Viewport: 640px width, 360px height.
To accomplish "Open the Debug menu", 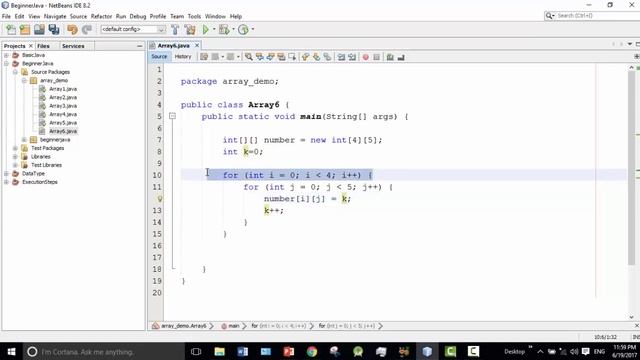I will pos(138,16).
